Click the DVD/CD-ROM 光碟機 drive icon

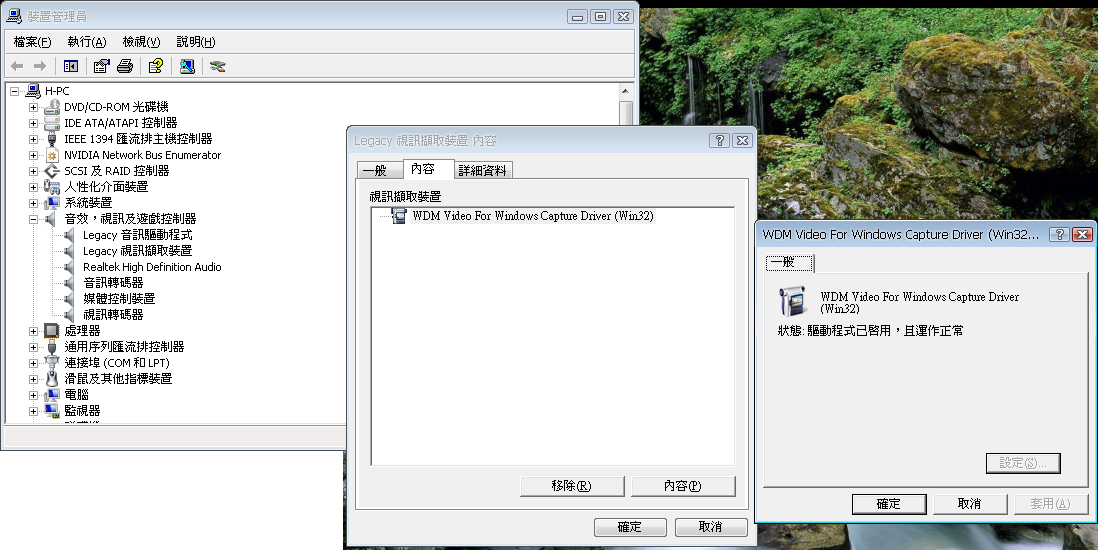point(52,107)
